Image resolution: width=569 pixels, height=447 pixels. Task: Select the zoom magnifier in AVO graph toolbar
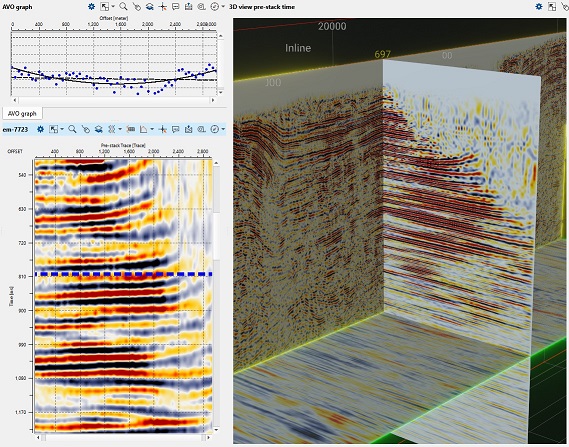[123, 7]
